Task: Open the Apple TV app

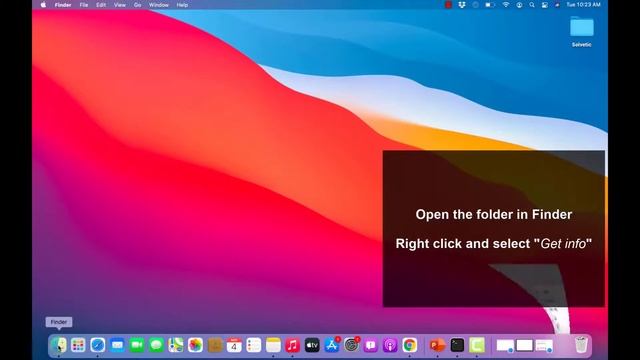Action: point(312,345)
